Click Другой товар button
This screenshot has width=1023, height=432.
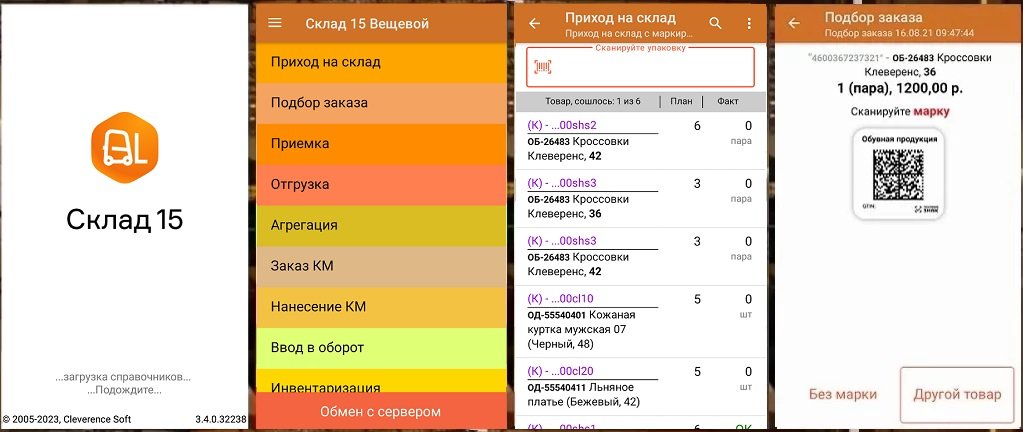point(957,395)
